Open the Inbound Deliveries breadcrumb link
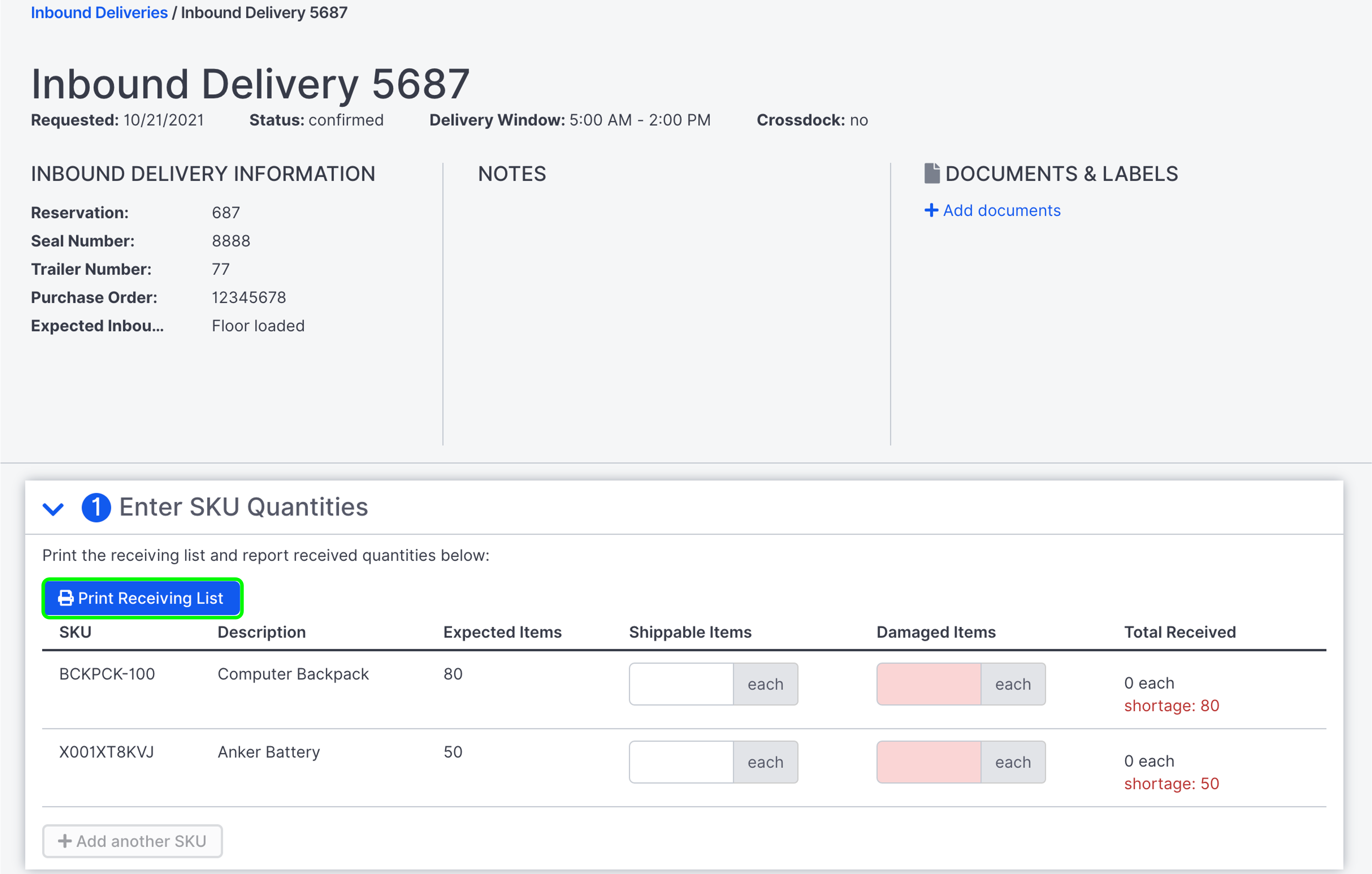The width and height of the screenshot is (1372, 874). click(99, 12)
